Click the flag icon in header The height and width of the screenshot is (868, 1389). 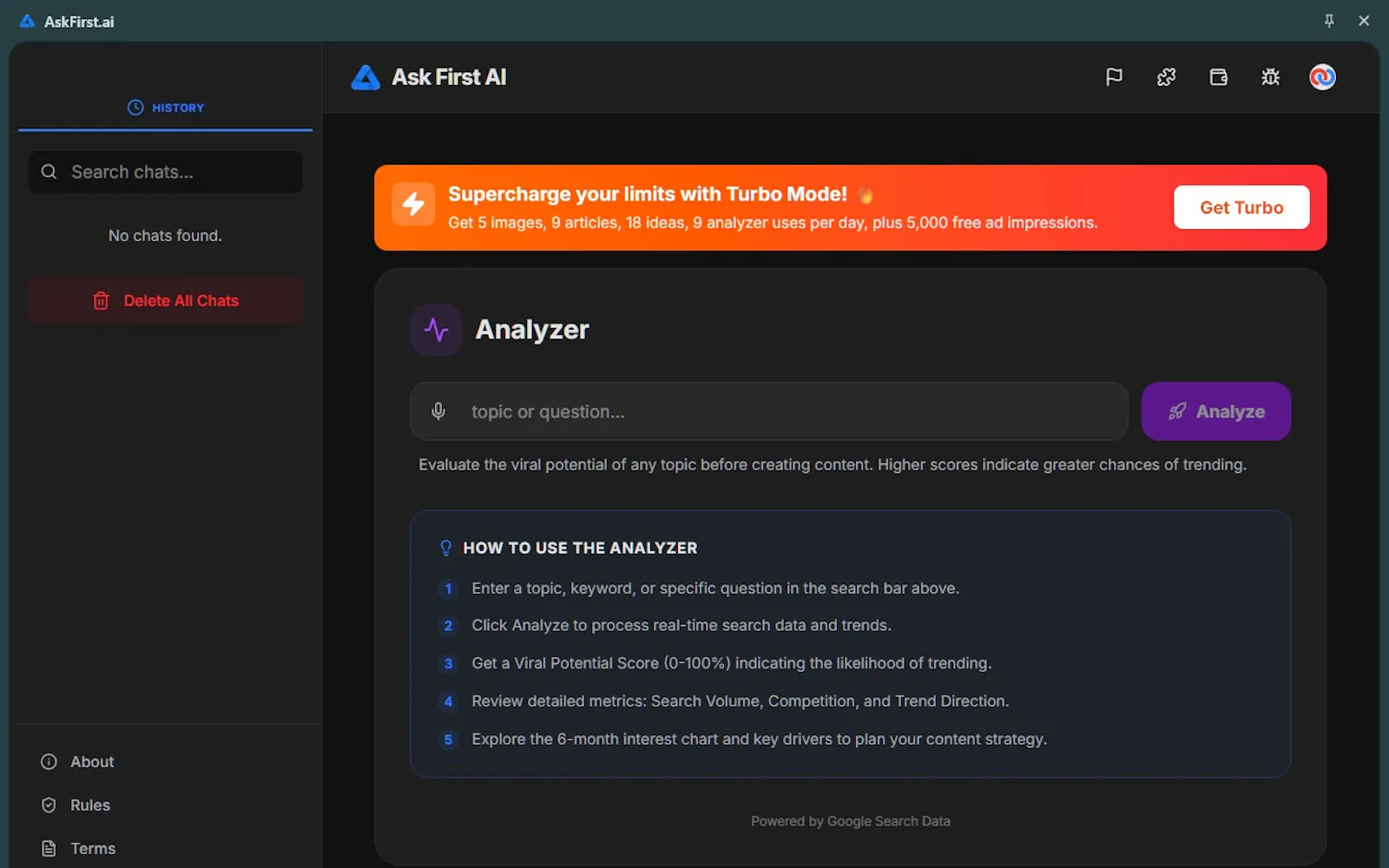pos(1114,77)
